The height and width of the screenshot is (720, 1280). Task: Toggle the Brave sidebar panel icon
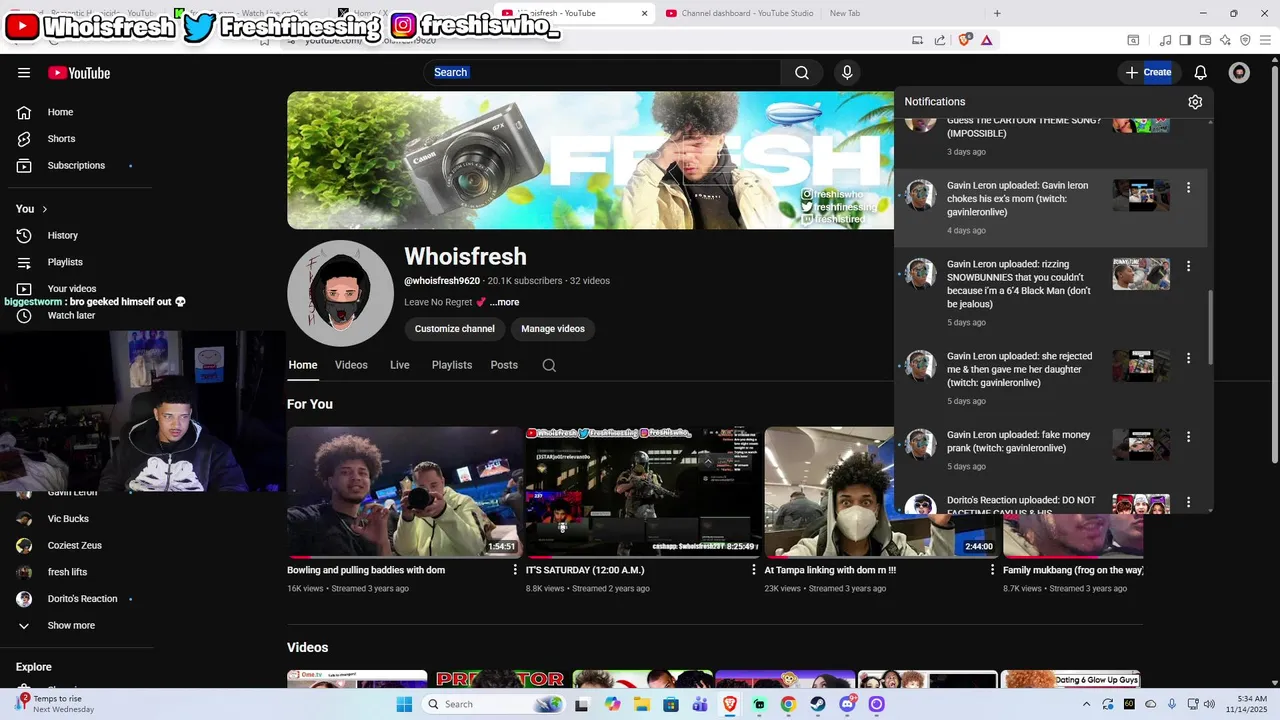point(1185,40)
